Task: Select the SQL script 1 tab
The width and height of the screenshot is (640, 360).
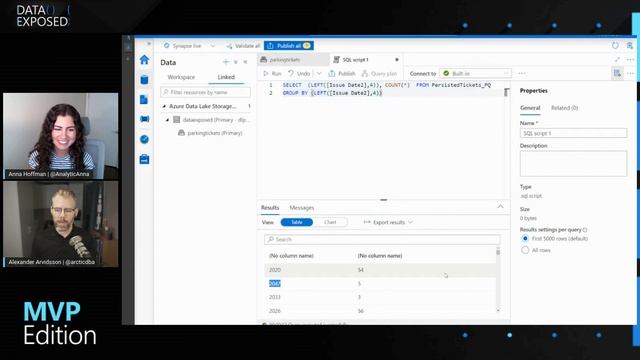Action: [x=356, y=60]
